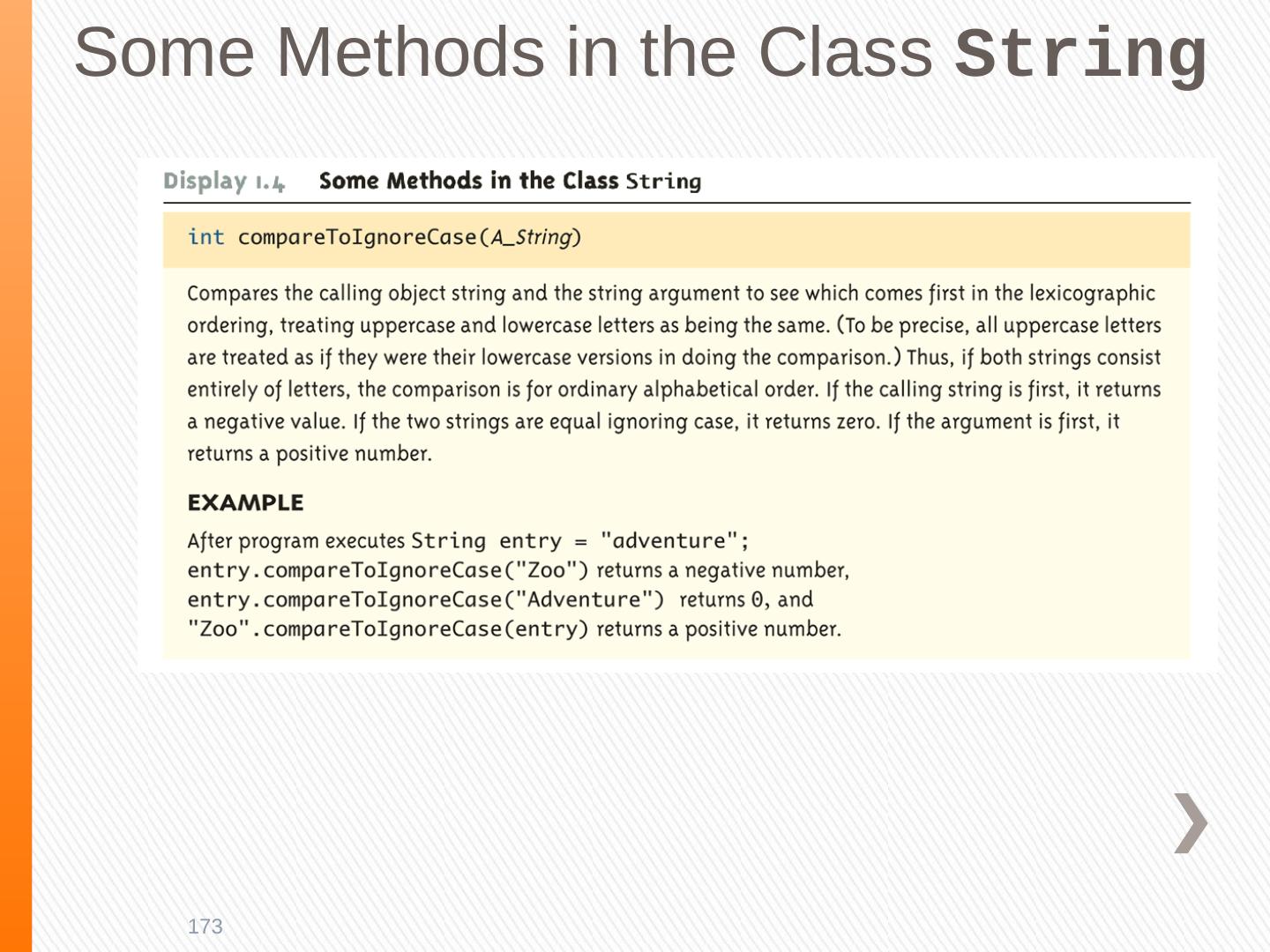
Task: Click the blue int keyword
Action: 205,237
